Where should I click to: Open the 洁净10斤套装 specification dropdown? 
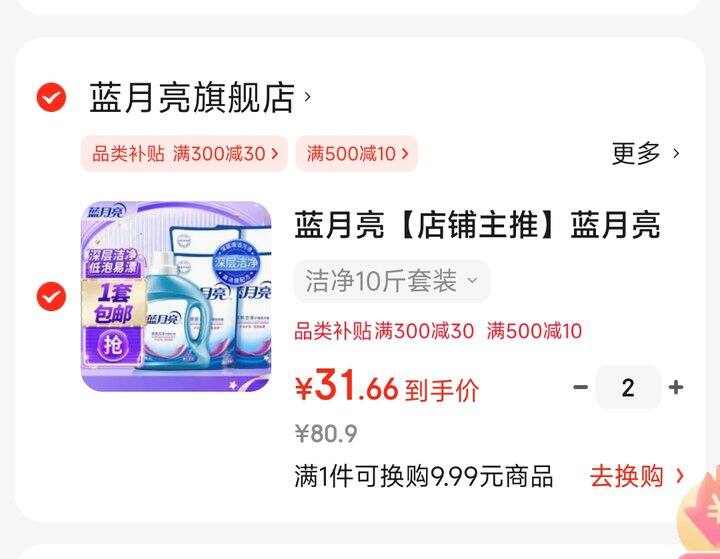pos(392,281)
